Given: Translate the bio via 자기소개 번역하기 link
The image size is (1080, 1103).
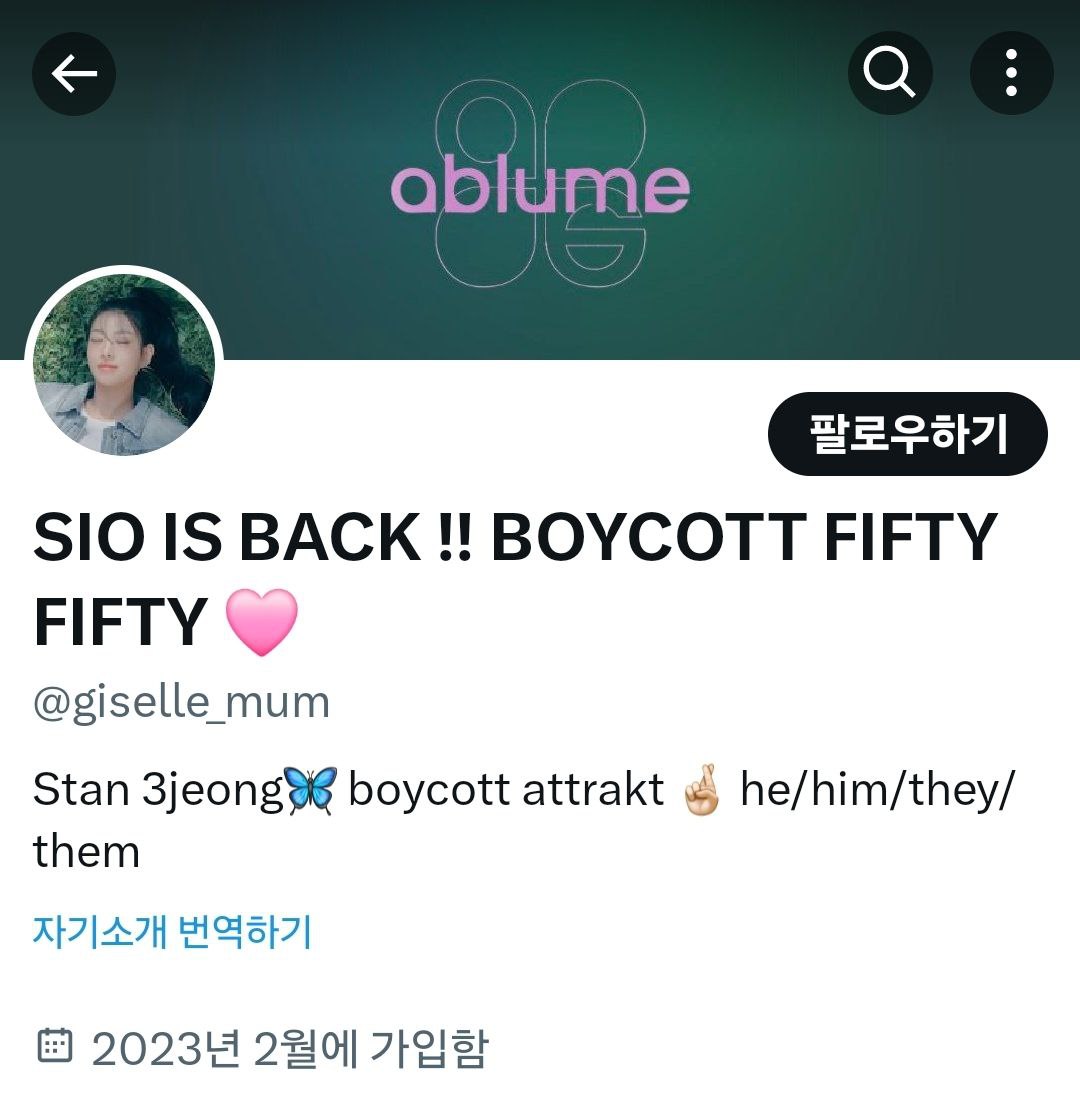Looking at the screenshot, I should pyautogui.click(x=172, y=932).
